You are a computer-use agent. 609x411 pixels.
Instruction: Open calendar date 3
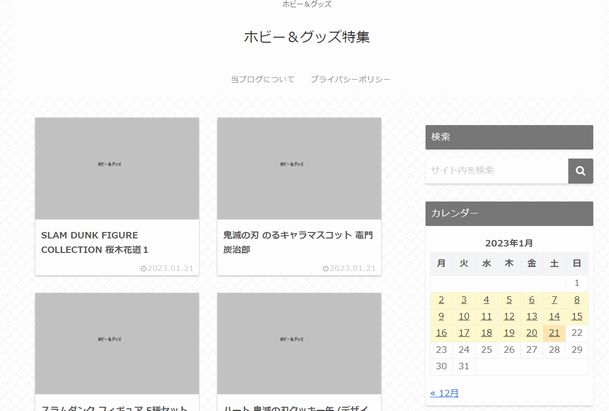[464, 300]
